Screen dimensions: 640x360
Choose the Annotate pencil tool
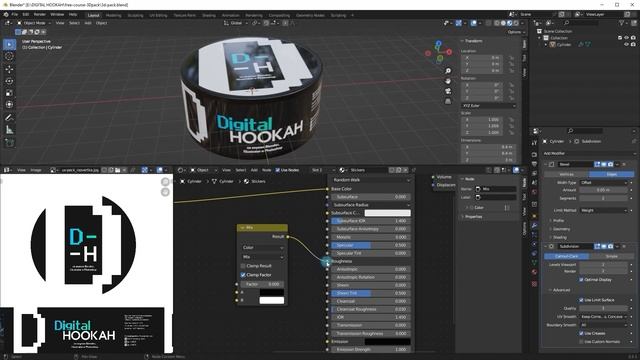9,118
